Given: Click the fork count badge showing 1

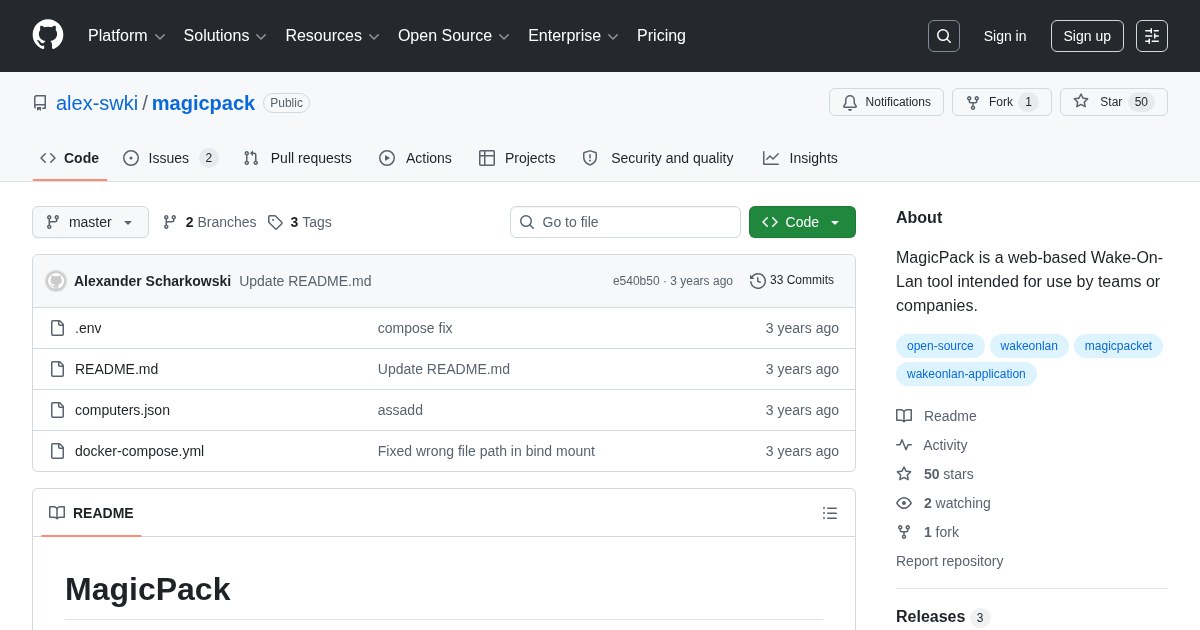Looking at the screenshot, I should [1029, 102].
